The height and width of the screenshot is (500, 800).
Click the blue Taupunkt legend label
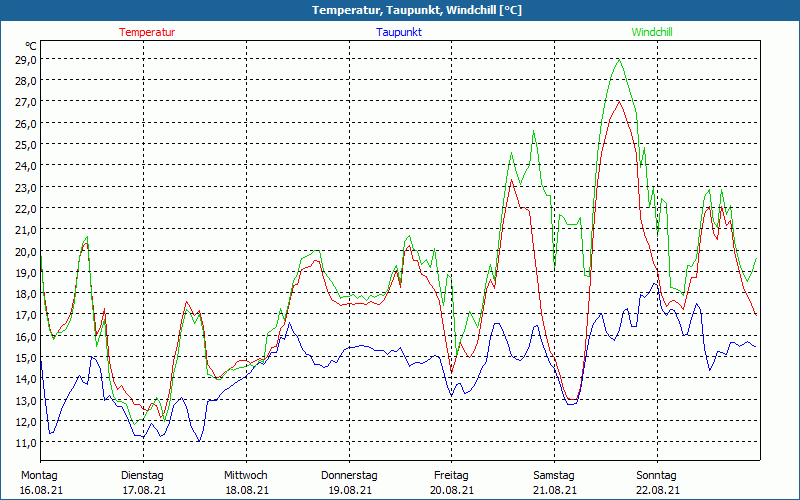tap(399, 32)
